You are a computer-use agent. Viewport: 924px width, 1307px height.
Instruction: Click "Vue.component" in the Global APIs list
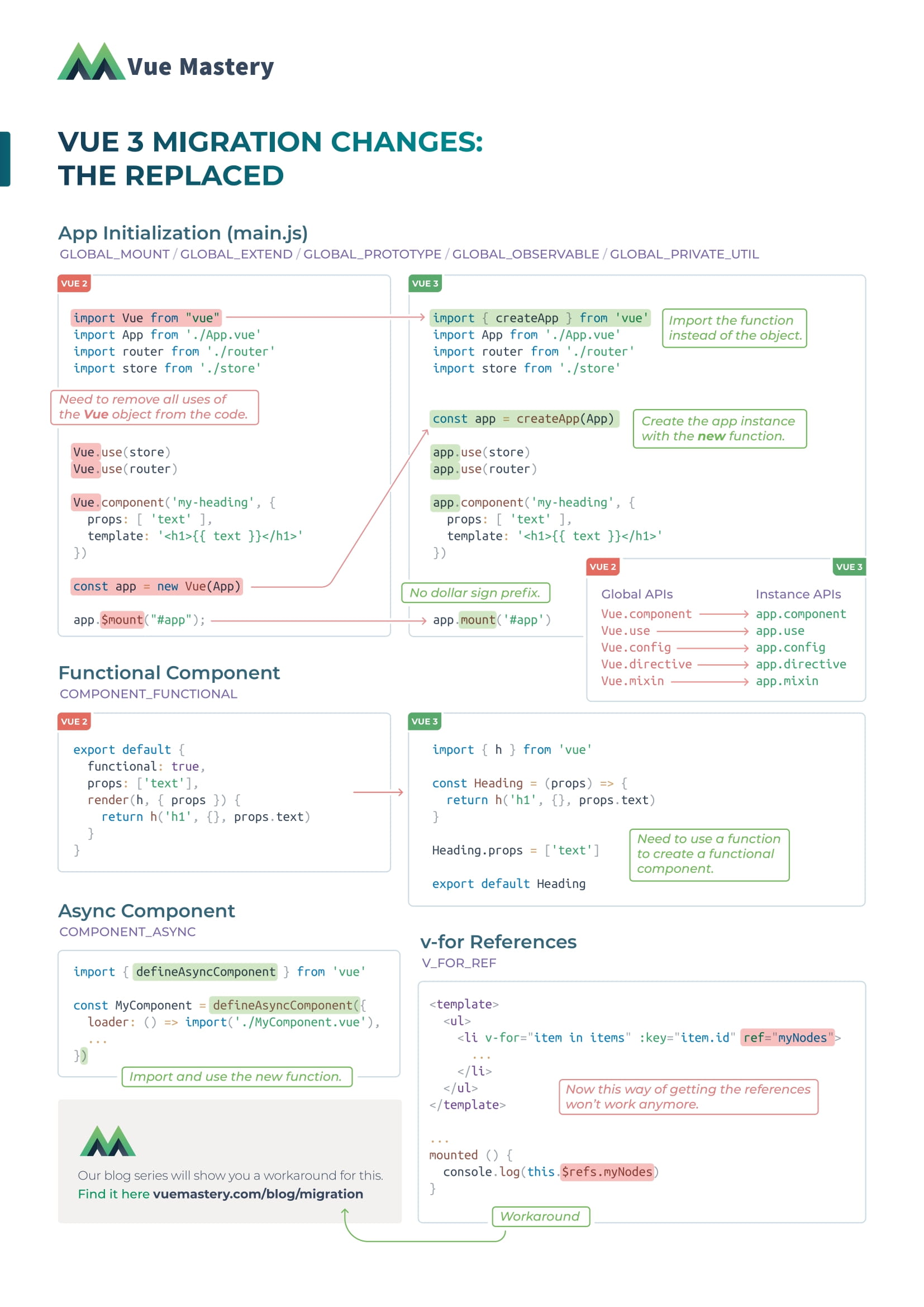tap(646, 614)
